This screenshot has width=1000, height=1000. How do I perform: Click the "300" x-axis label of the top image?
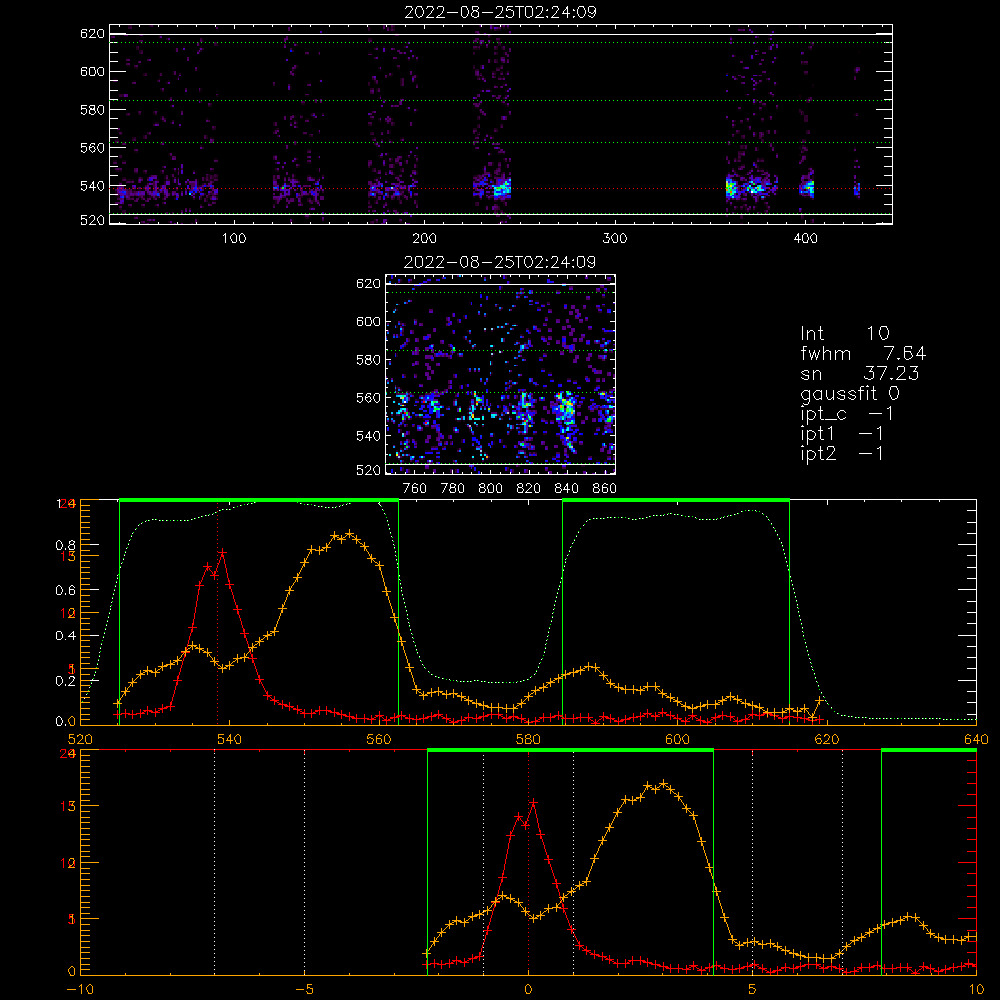coord(615,239)
